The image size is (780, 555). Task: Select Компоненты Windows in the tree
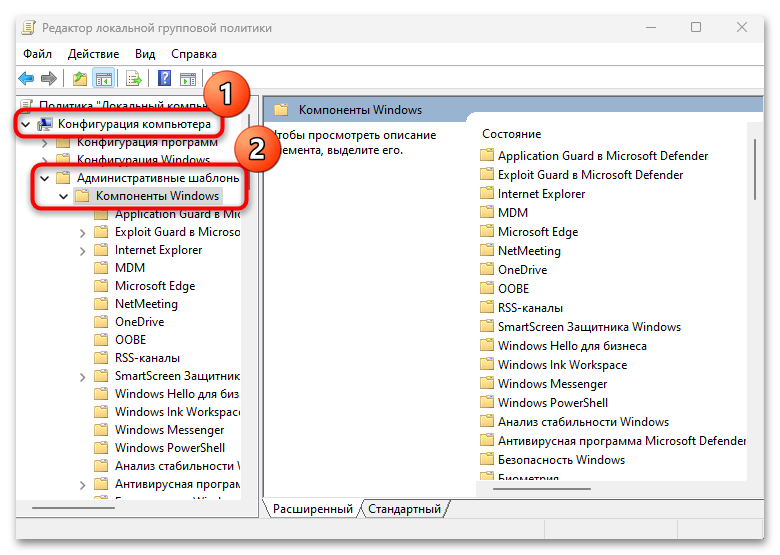click(157, 196)
